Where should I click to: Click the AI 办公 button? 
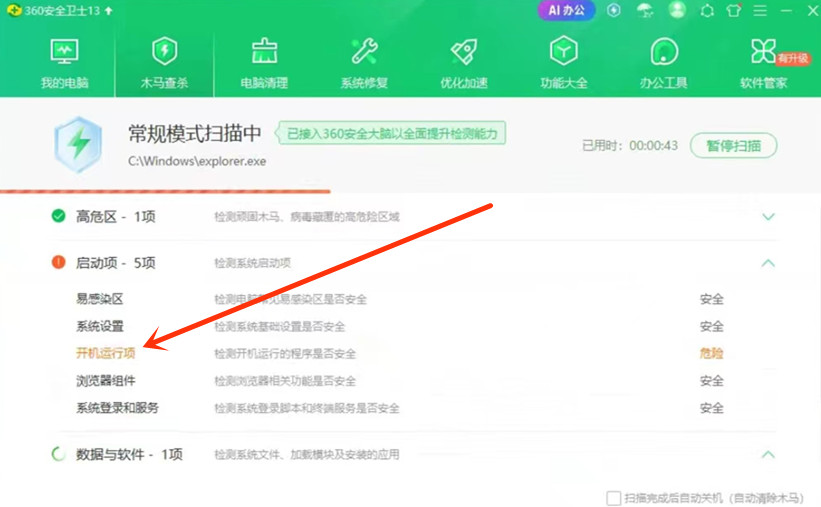coord(566,10)
